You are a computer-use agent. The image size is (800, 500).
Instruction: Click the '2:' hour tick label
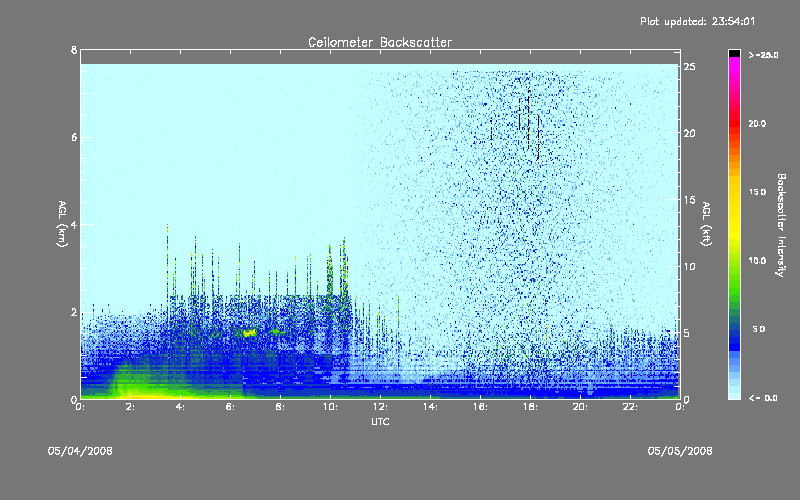coord(131,407)
